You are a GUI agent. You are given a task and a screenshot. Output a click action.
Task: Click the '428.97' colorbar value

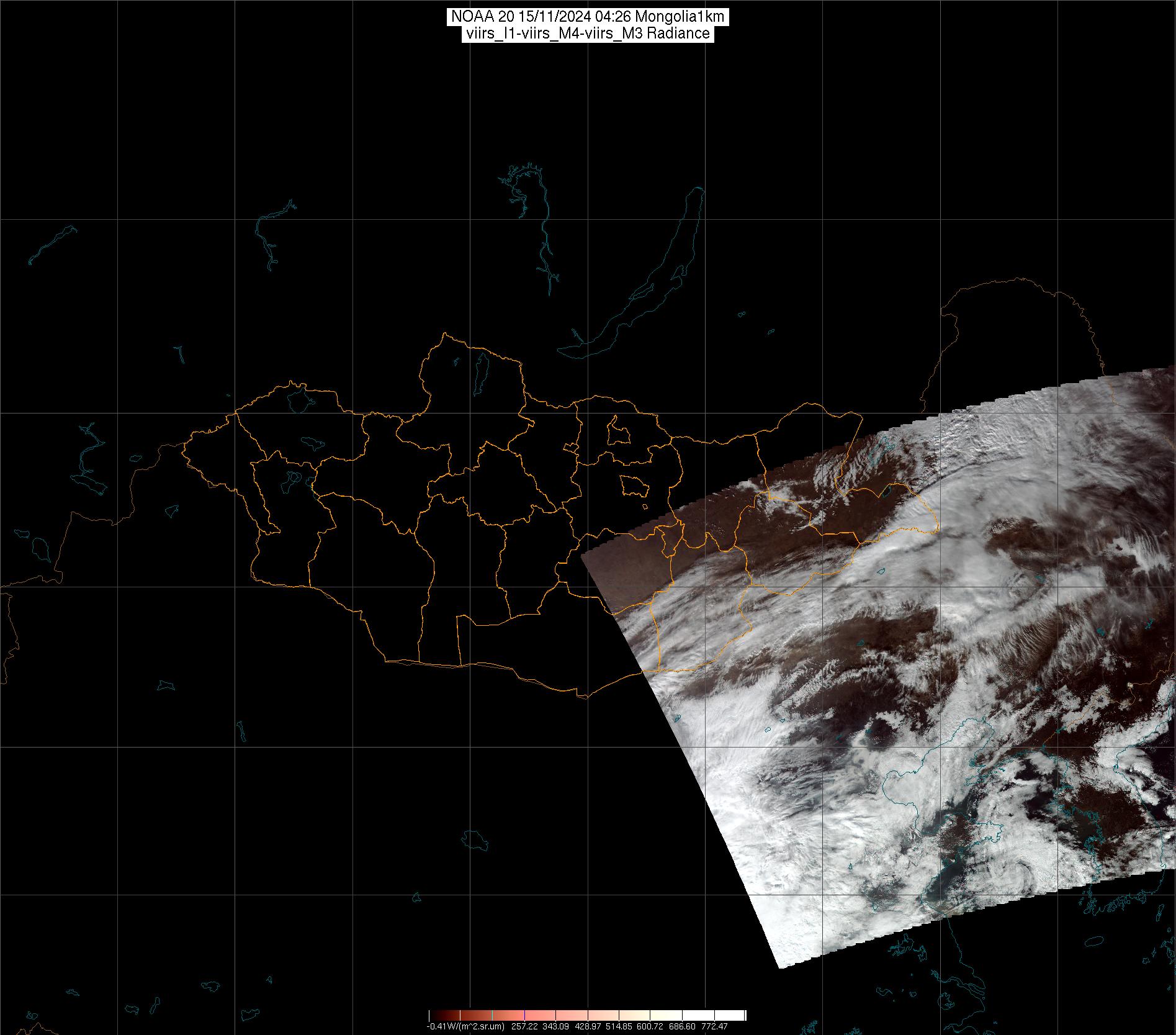[x=588, y=1026]
